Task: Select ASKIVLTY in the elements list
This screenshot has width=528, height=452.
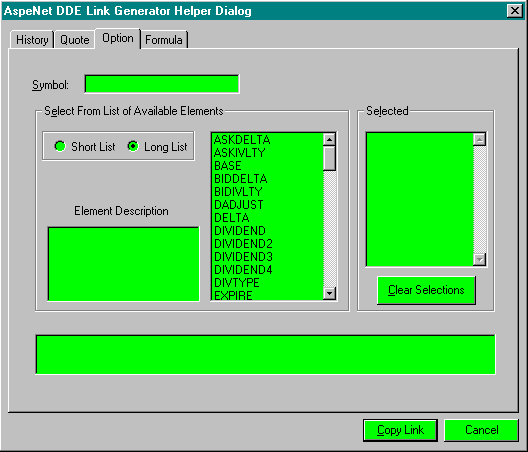Action: [268, 153]
